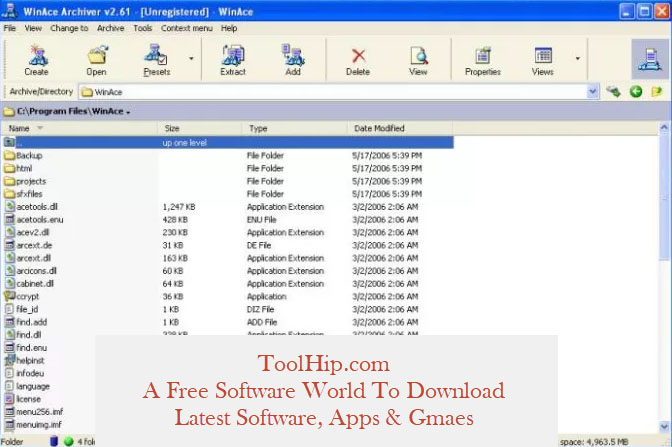Select the Backup folder icon

pyautogui.click(x=9, y=155)
